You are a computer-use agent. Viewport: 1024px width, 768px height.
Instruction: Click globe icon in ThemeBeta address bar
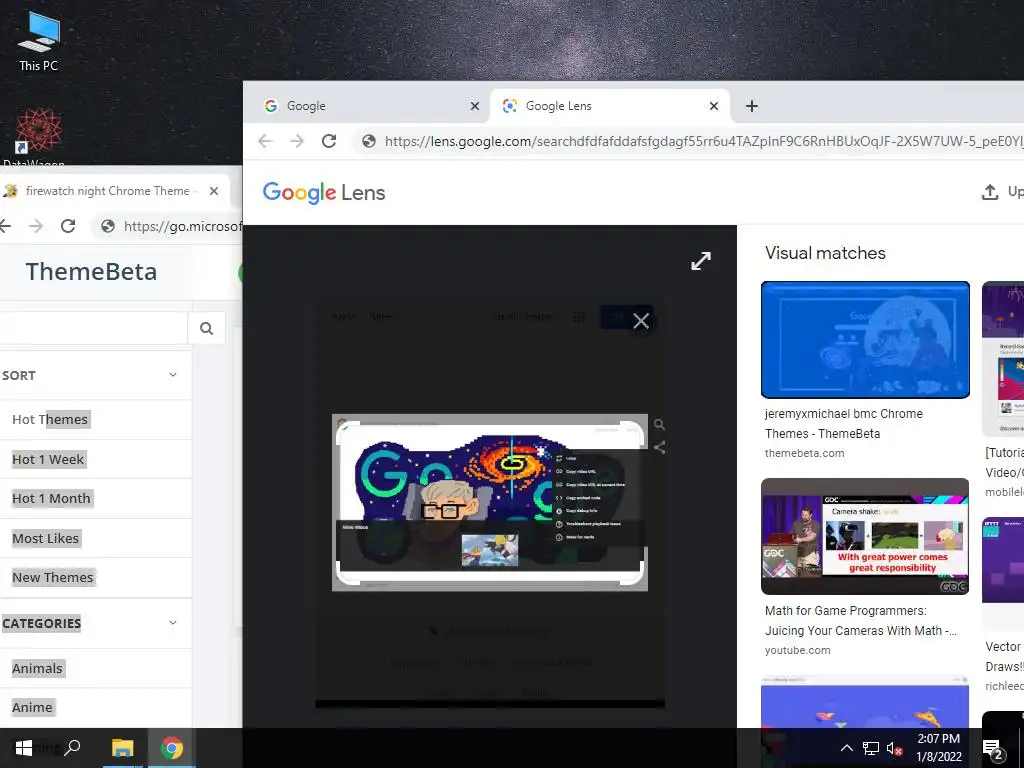click(x=108, y=226)
